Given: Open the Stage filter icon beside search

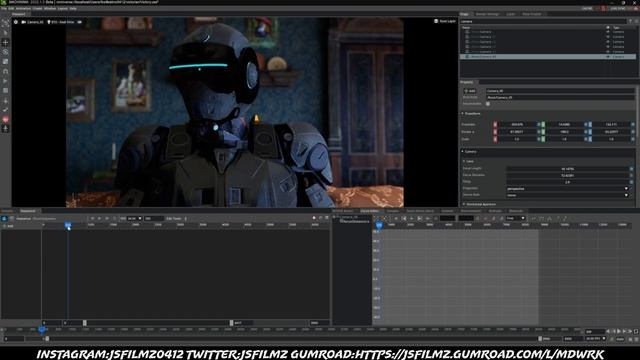Looking at the screenshot, I should pos(631,21).
